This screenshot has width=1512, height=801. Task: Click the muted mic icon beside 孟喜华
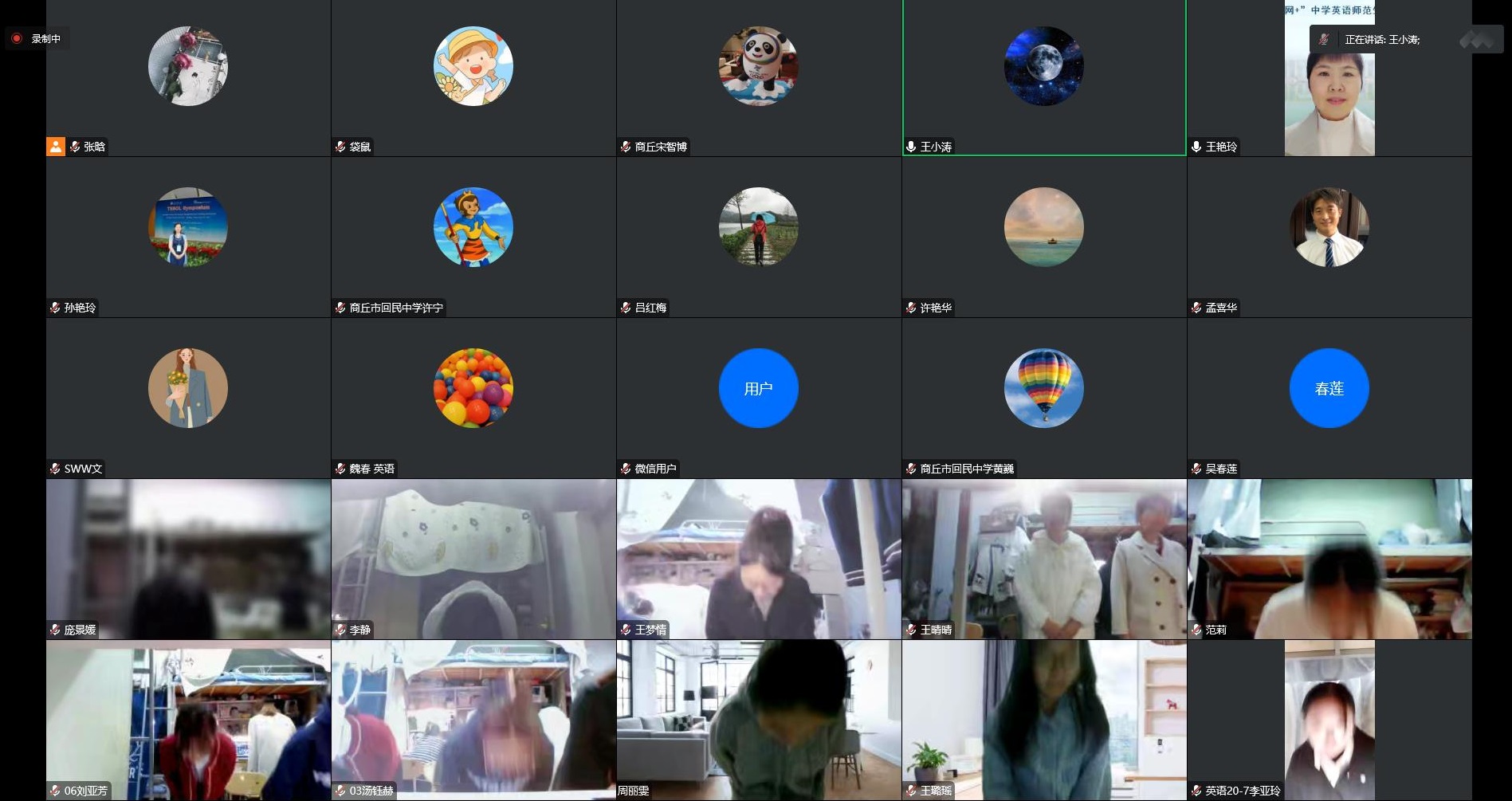[x=1196, y=308]
